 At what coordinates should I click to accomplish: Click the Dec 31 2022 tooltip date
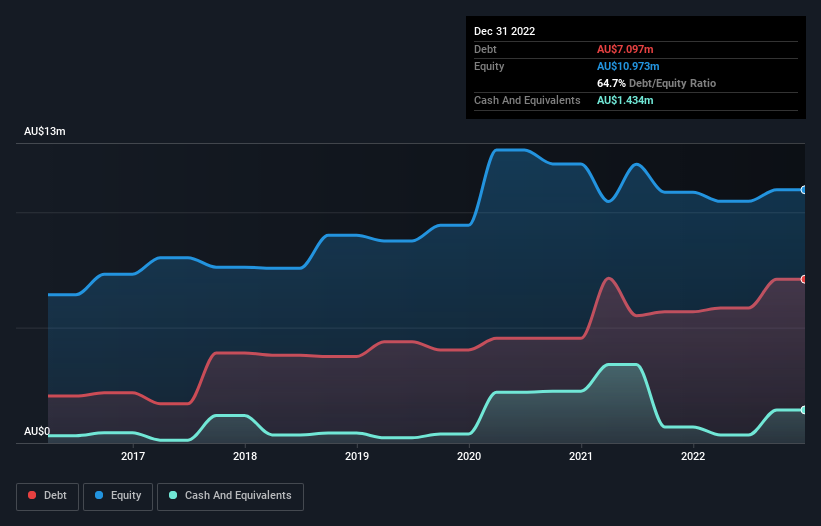505,31
